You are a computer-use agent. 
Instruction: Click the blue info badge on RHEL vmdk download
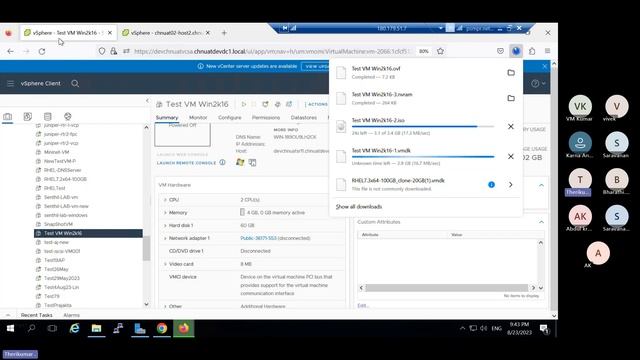491,184
